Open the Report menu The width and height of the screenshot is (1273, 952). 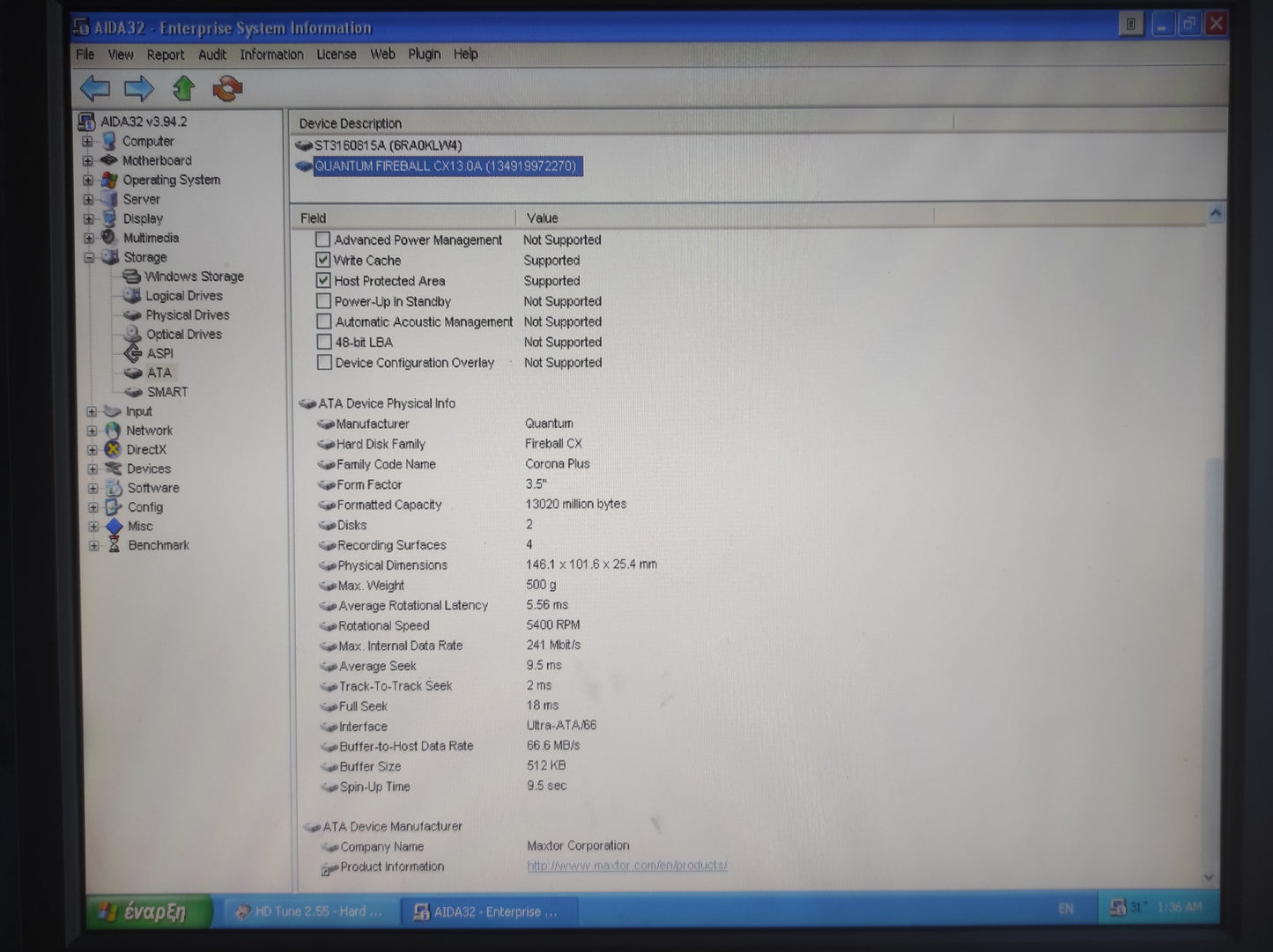[166, 55]
